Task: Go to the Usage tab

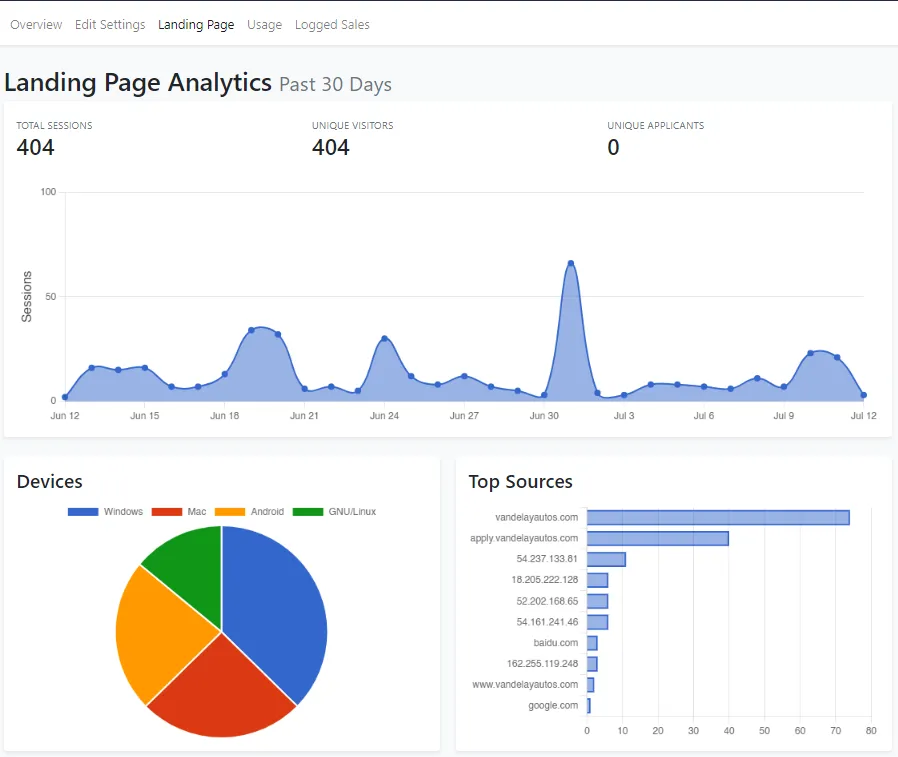Action: [264, 24]
